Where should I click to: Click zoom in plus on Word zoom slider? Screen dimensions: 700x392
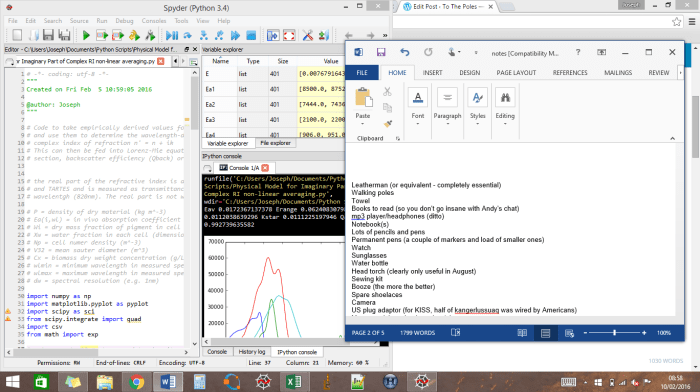point(644,333)
